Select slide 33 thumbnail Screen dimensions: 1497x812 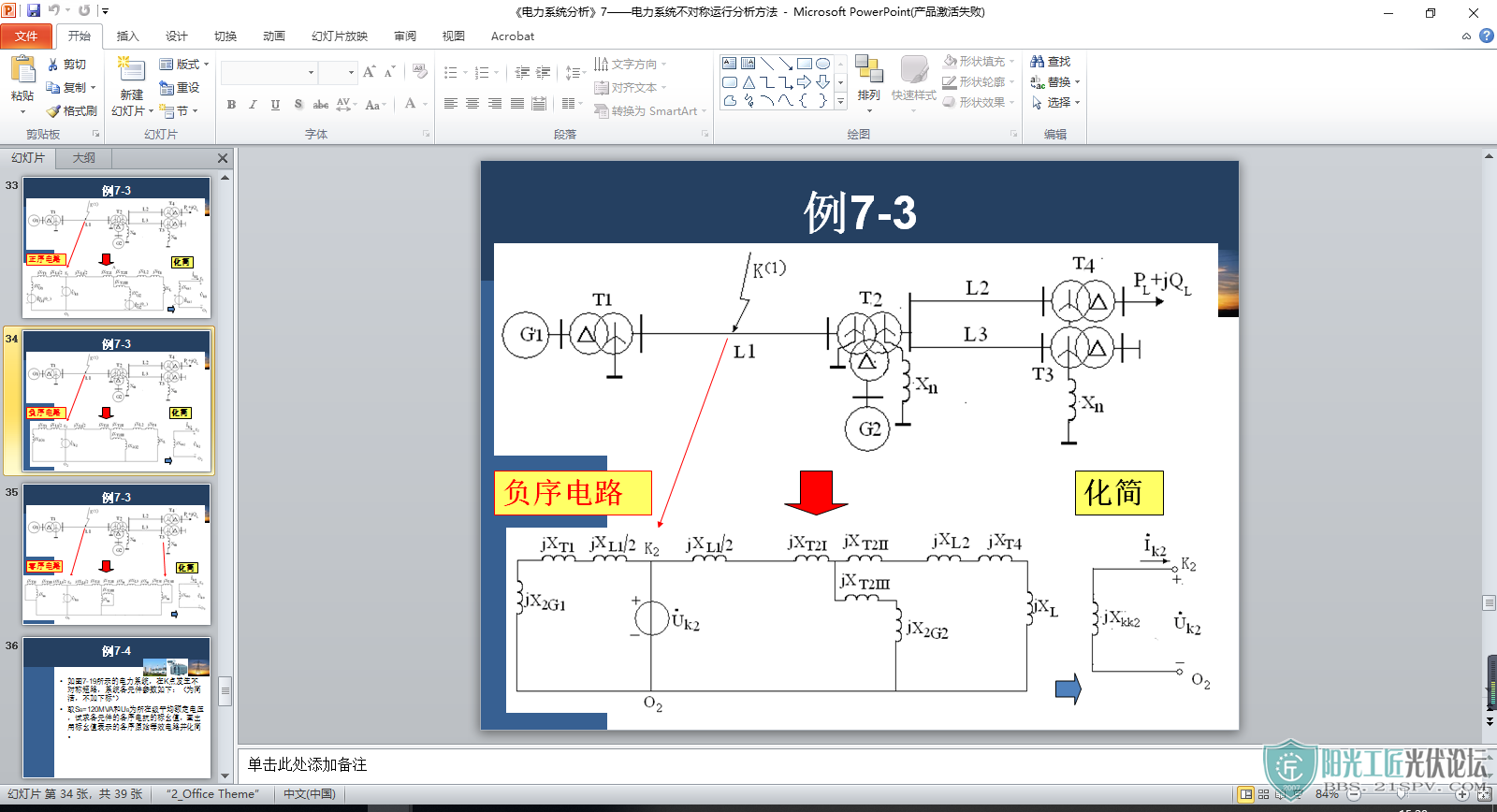117,248
